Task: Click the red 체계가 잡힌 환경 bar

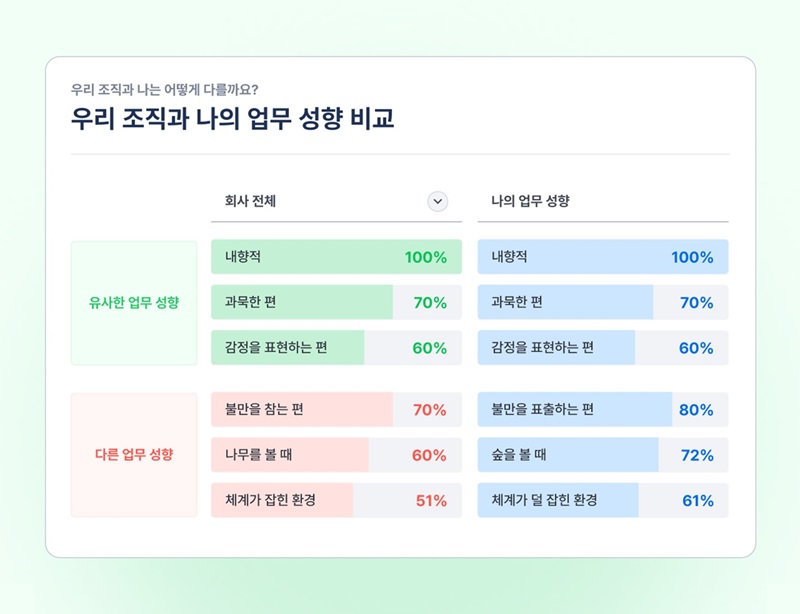Action: click(x=336, y=500)
